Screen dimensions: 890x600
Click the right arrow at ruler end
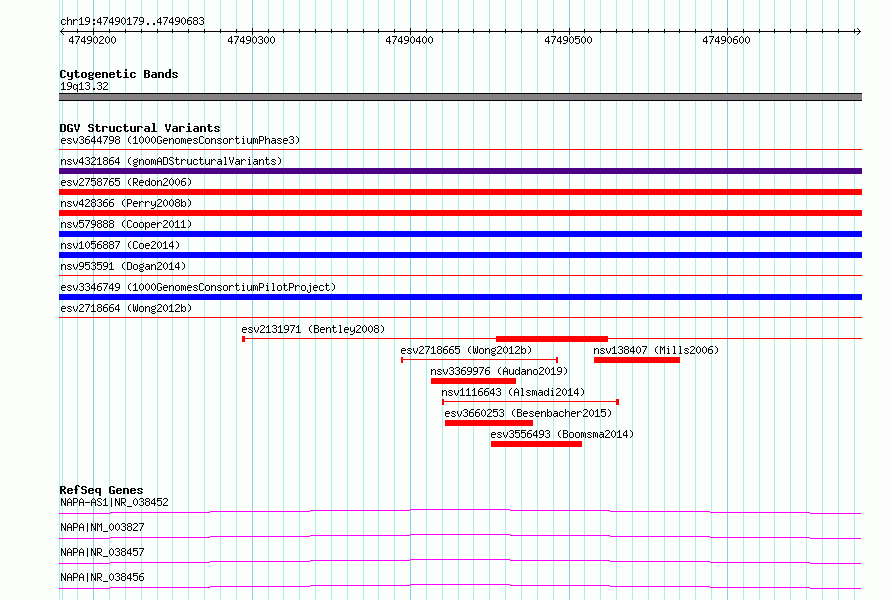click(x=858, y=31)
